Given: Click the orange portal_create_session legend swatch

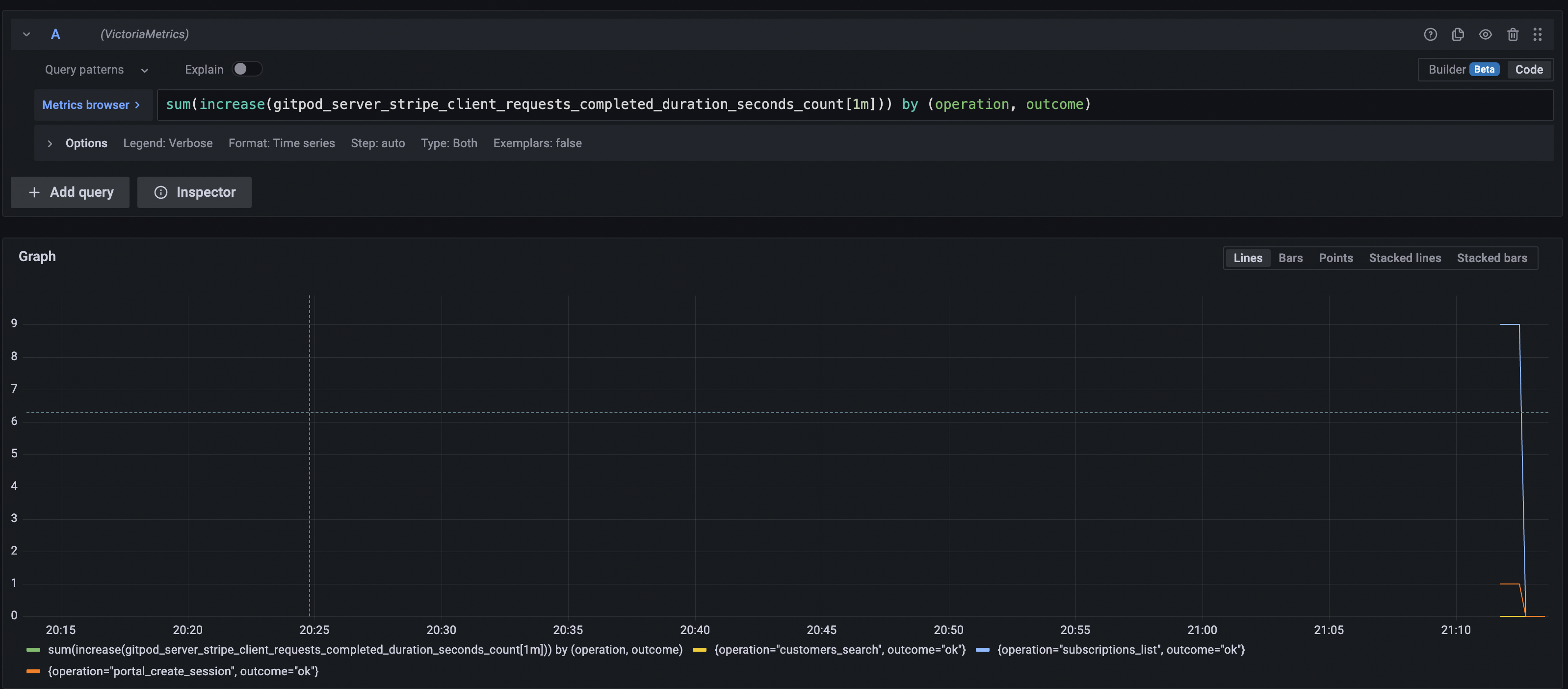Looking at the screenshot, I should 33,671.
